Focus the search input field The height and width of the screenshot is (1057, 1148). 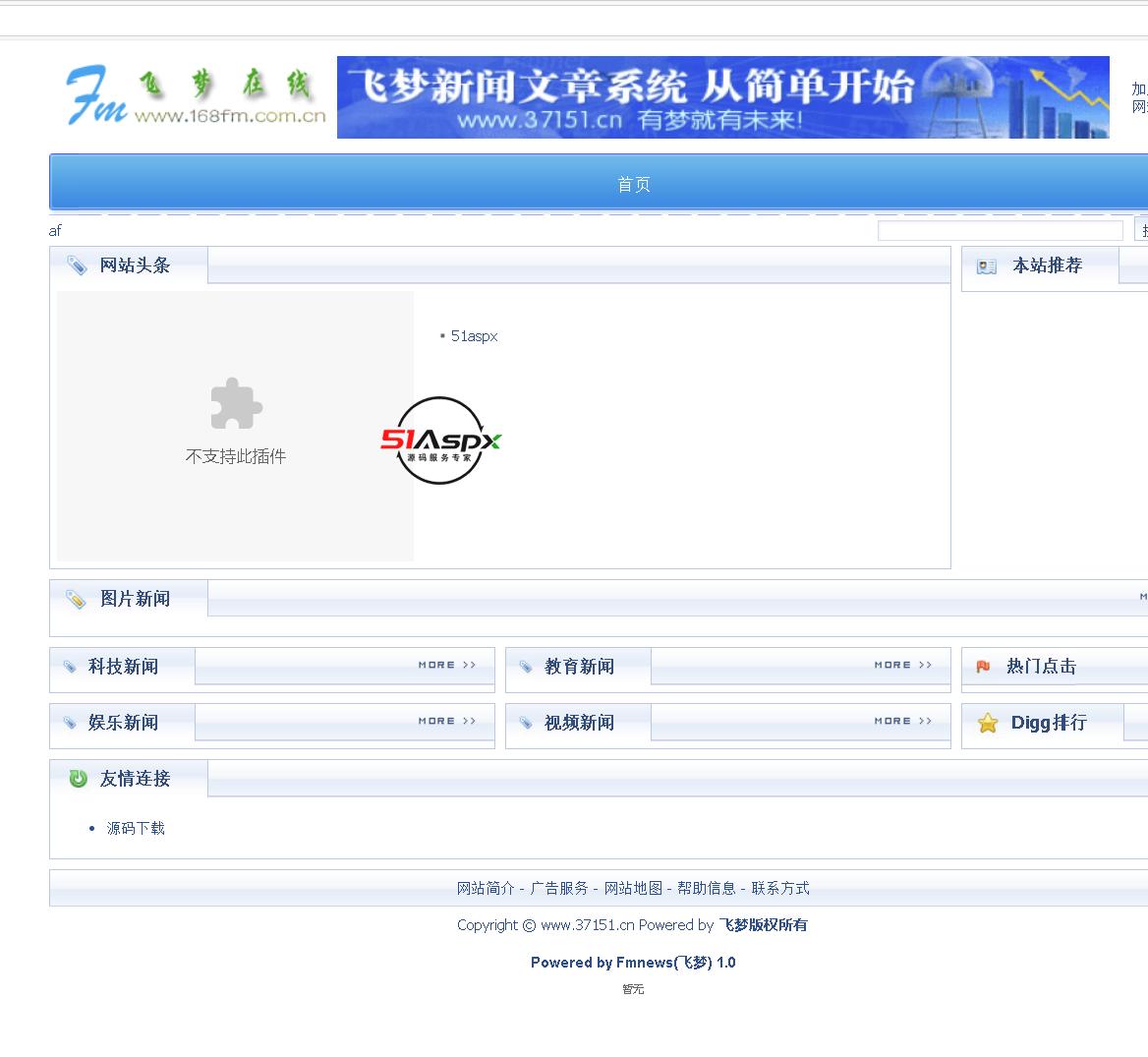coord(1000,231)
